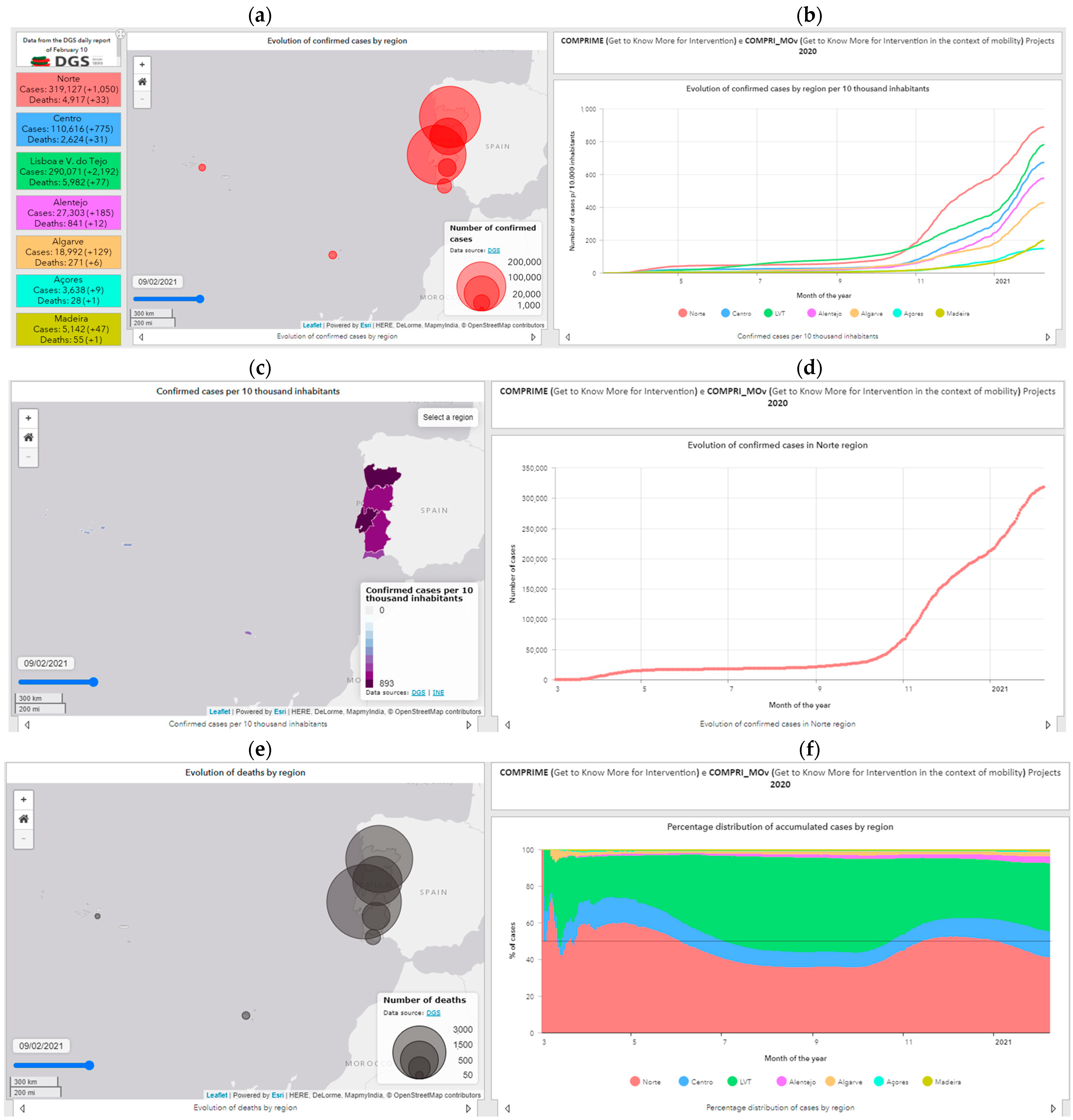
Task: Zoom out on the deaths by region map
Action: [23, 838]
